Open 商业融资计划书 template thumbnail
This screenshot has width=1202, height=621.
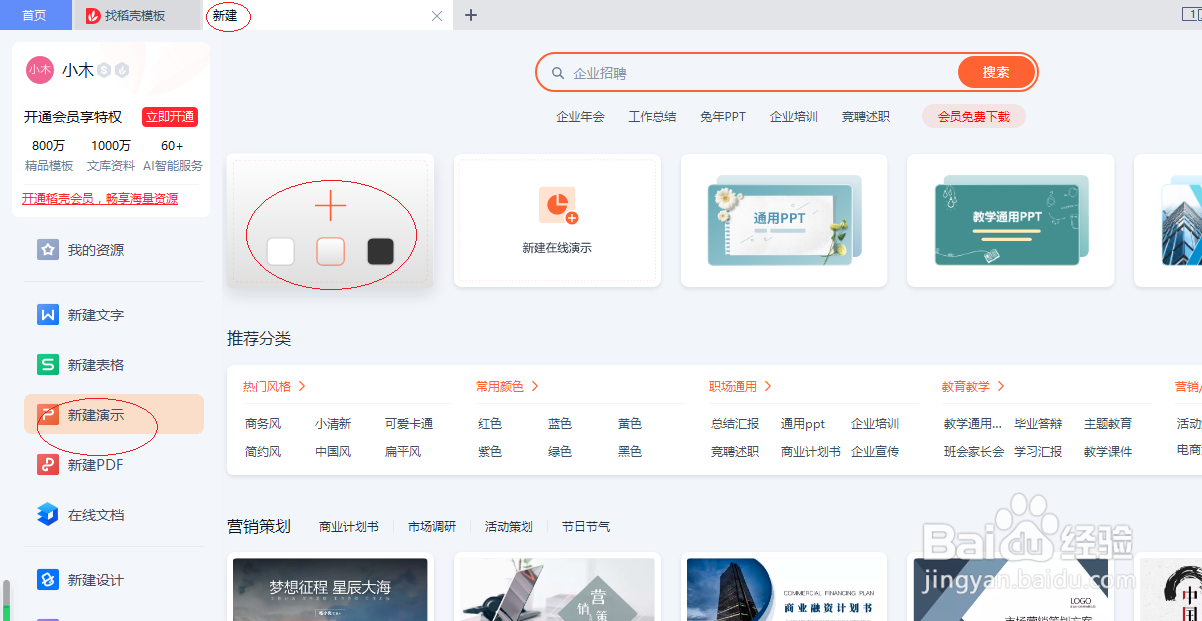(784, 589)
